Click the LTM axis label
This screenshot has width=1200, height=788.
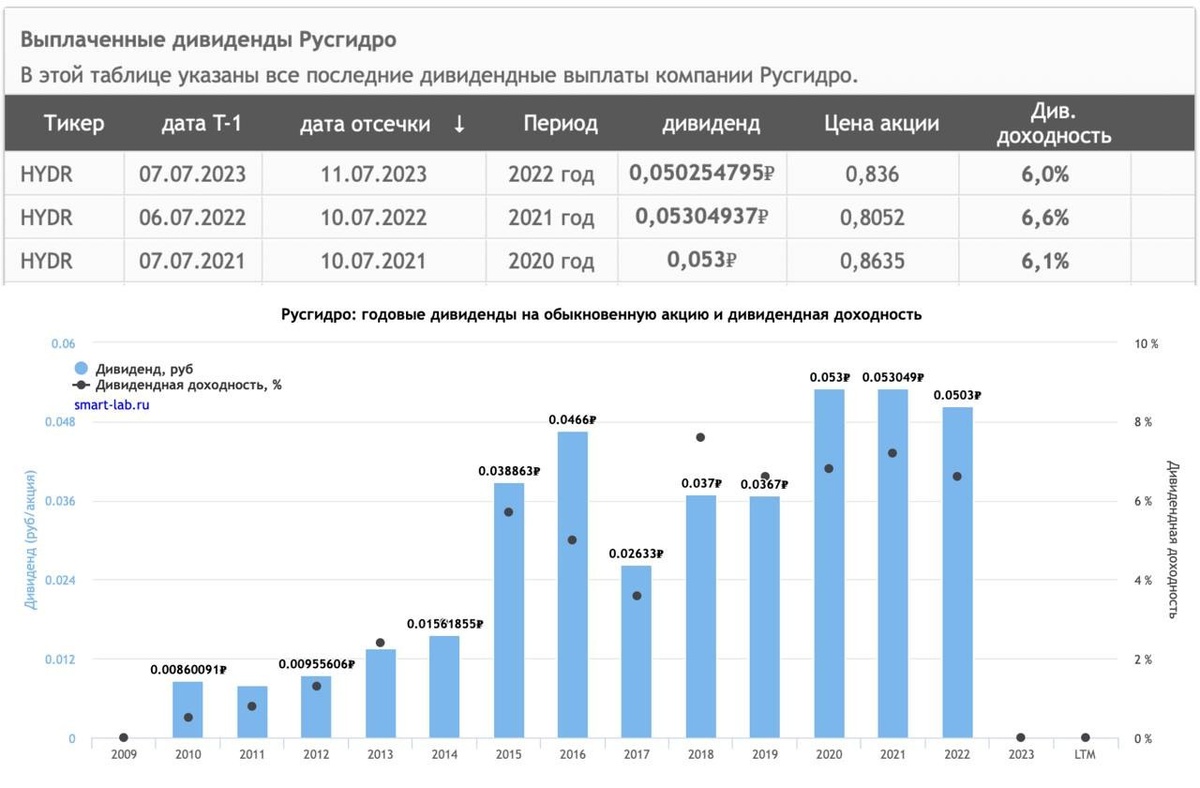(x=1085, y=755)
